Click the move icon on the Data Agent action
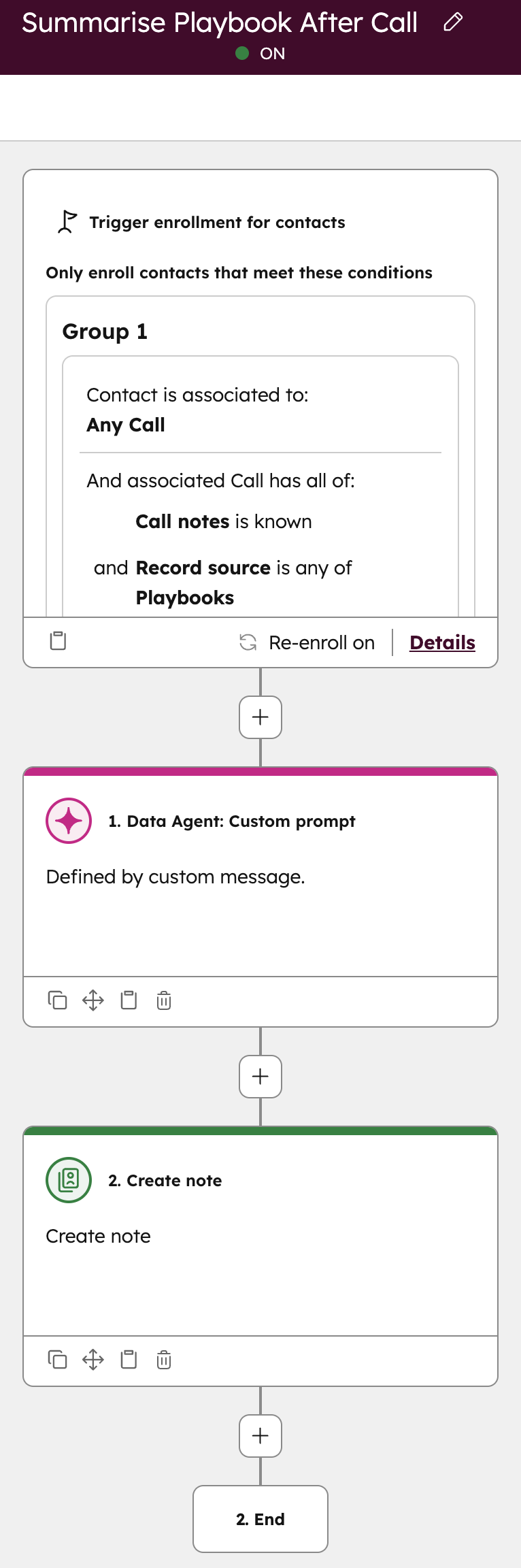This screenshot has height=1568, width=521. (x=93, y=1000)
